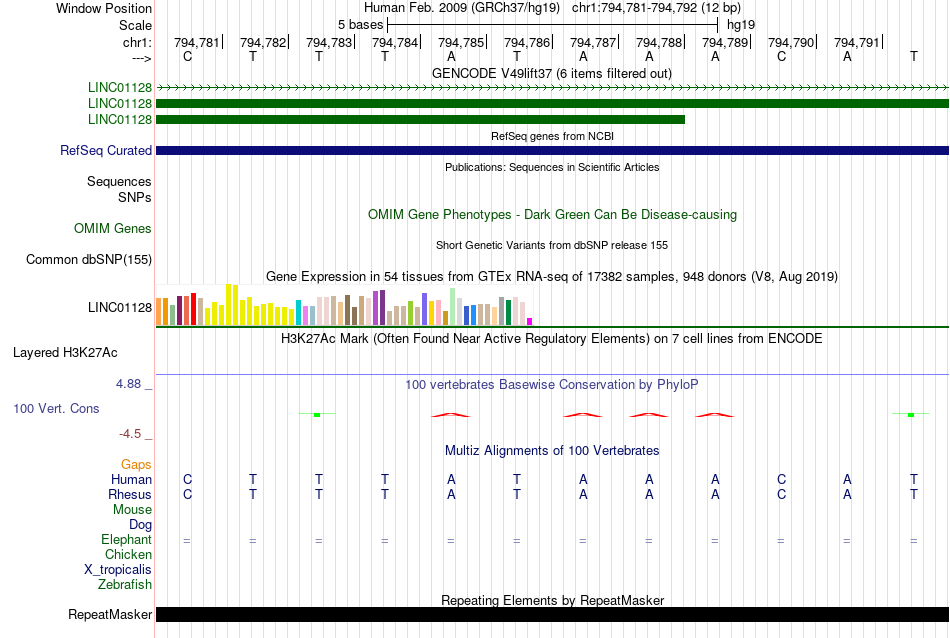Click the black LINC01128 GTEx track label
The width and height of the screenshot is (950, 638).
coord(119,307)
